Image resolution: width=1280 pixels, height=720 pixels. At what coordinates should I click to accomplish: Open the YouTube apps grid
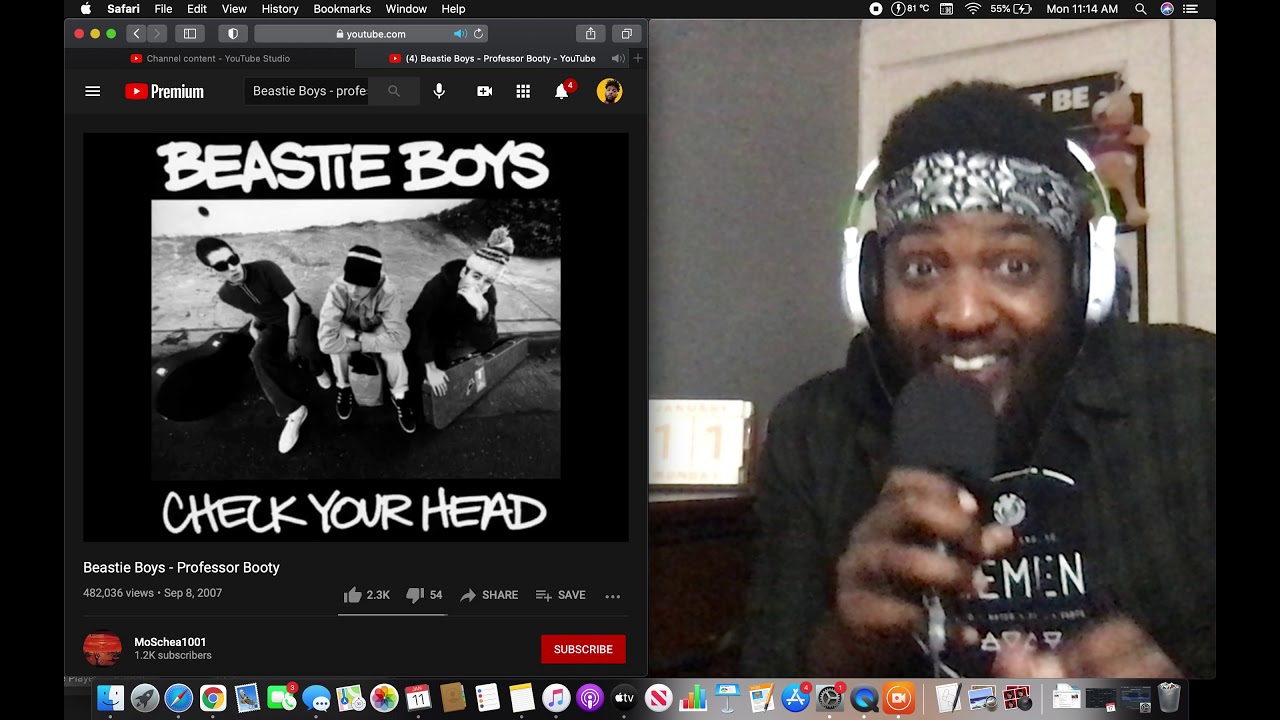point(523,91)
